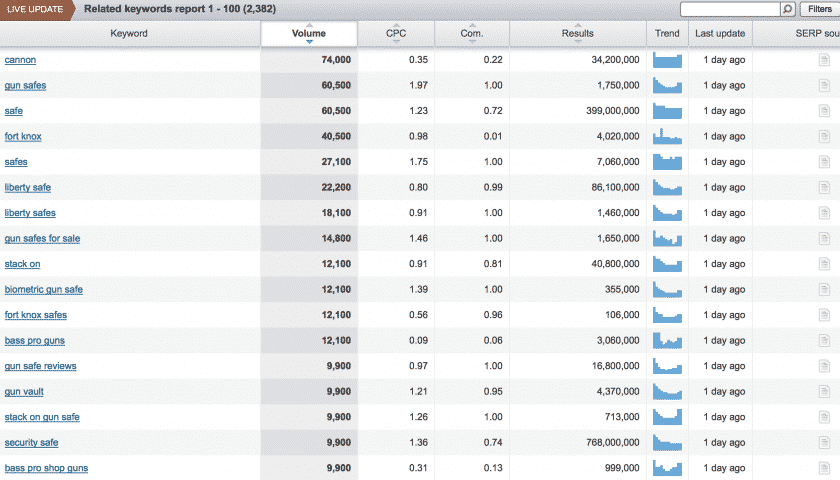Open the Filters button
Screen dimensions: 840x480
pos(820,9)
